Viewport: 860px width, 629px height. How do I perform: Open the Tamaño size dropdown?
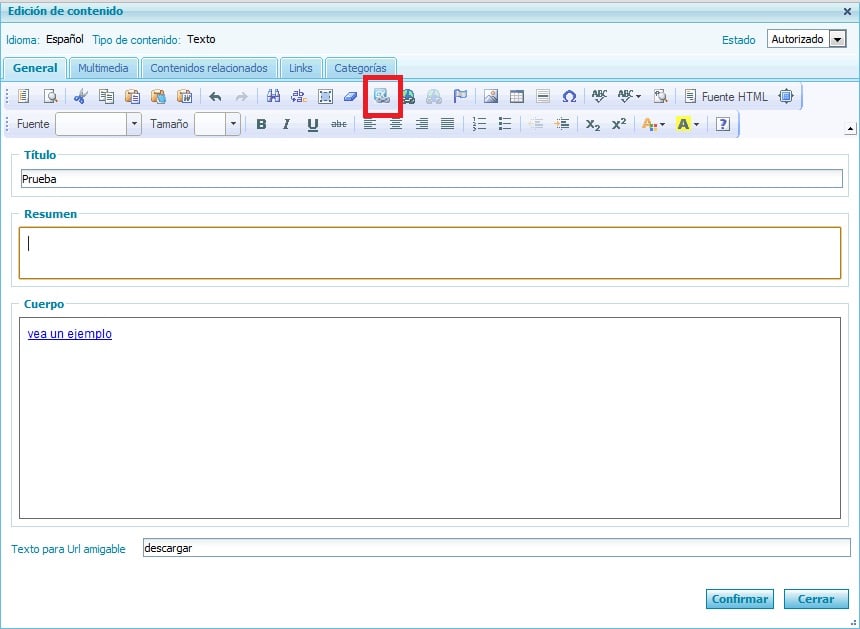(x=233, y=124)
